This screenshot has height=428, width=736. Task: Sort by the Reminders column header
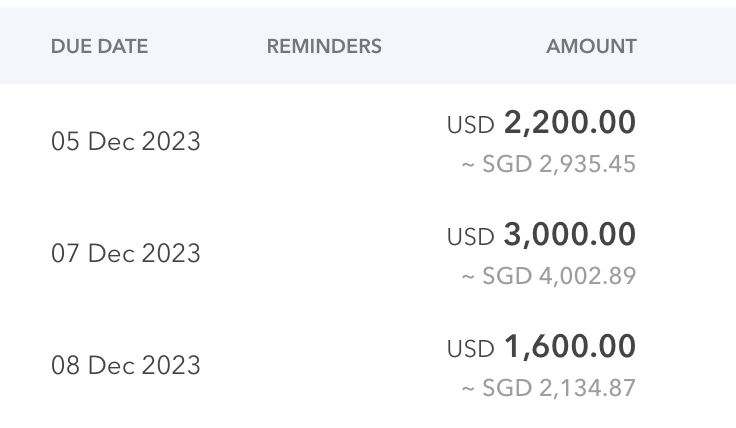click(324, 47)
